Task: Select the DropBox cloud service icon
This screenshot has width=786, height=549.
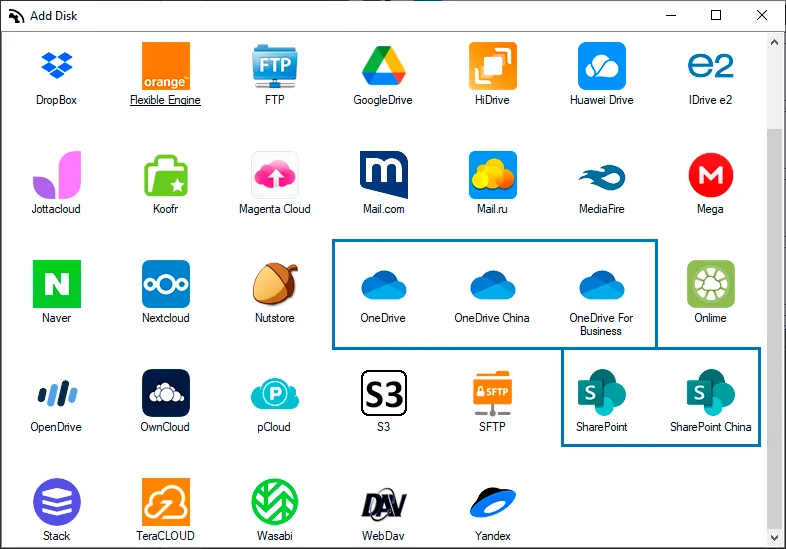Action: [57, 66]
